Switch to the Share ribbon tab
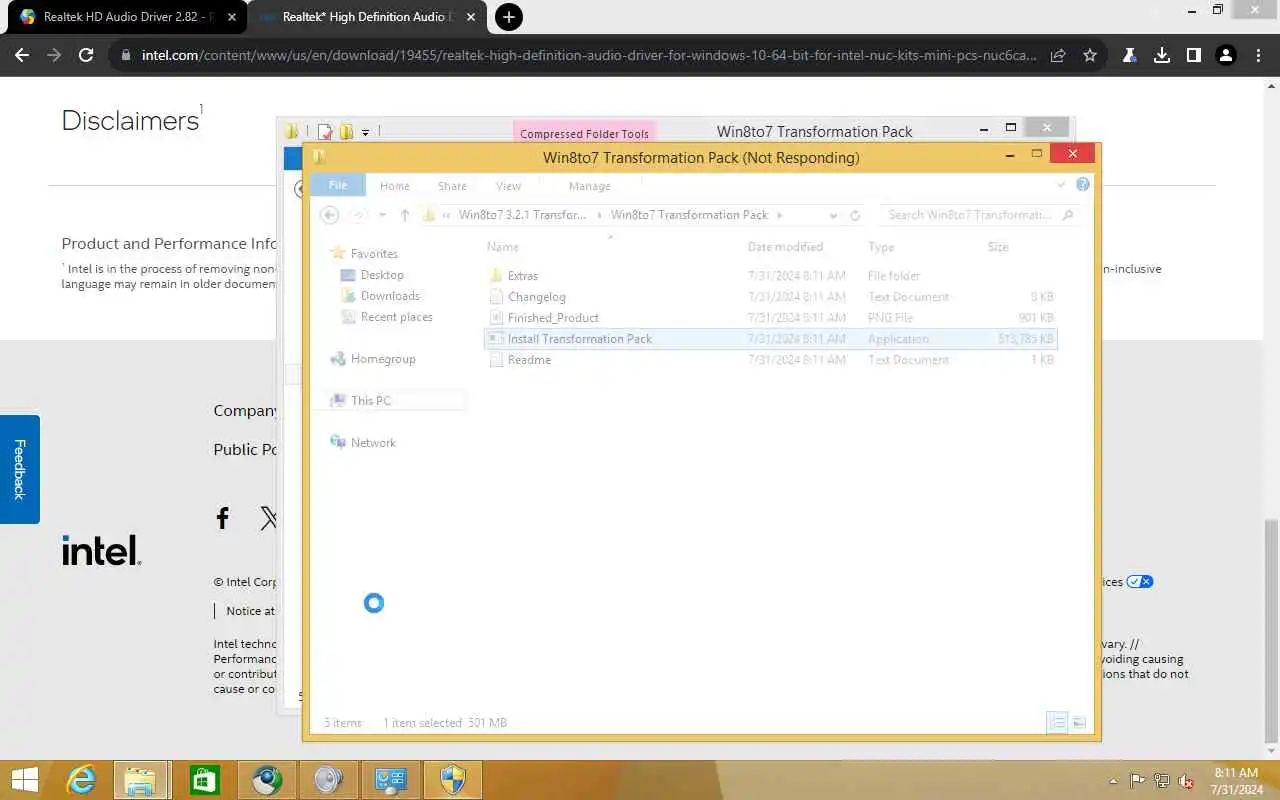 click(452, 186)
